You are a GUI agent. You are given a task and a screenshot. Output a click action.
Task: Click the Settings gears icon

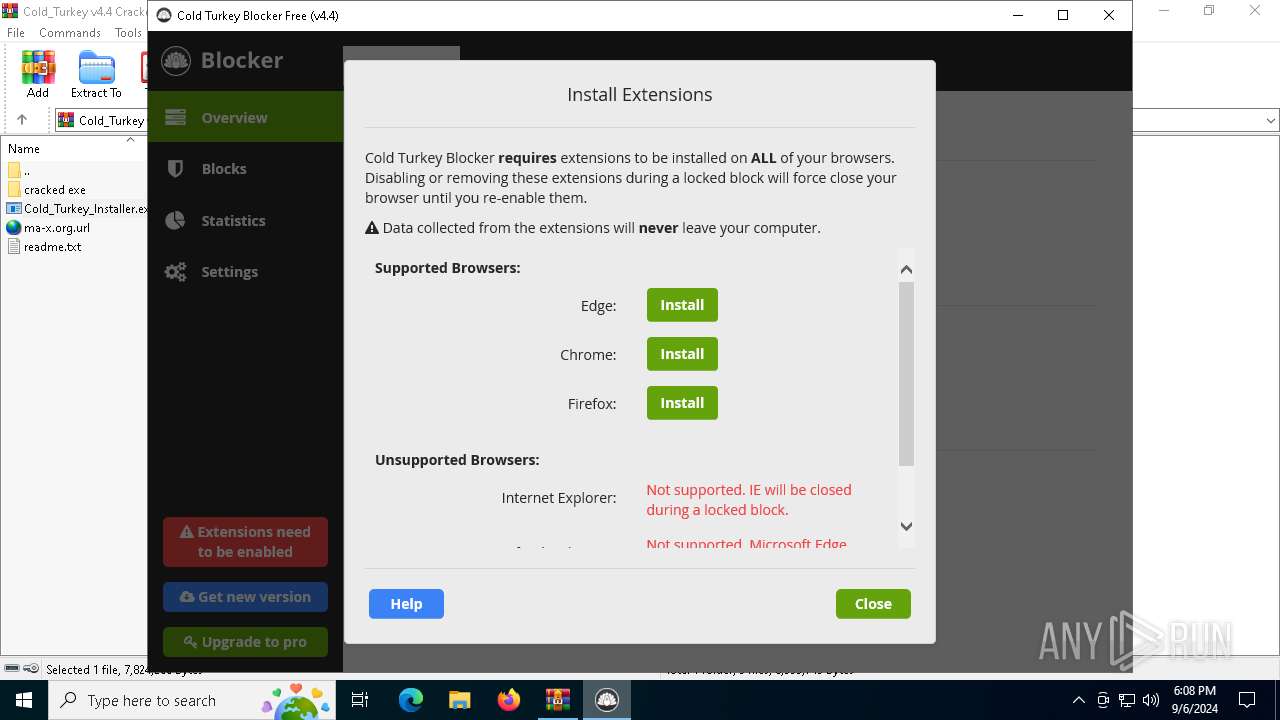pos(176,272)
